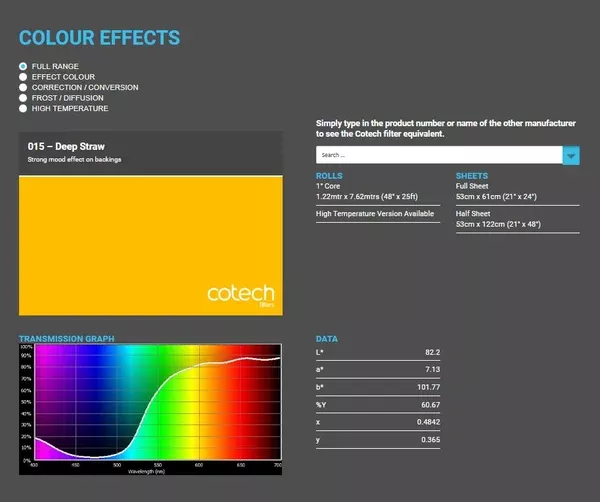This screenshot has height=502, width=600.
Task: Click the '1.22mtr x 7.62mtrs' roll size
Action: pyautogui.click(x=367, y=197)
